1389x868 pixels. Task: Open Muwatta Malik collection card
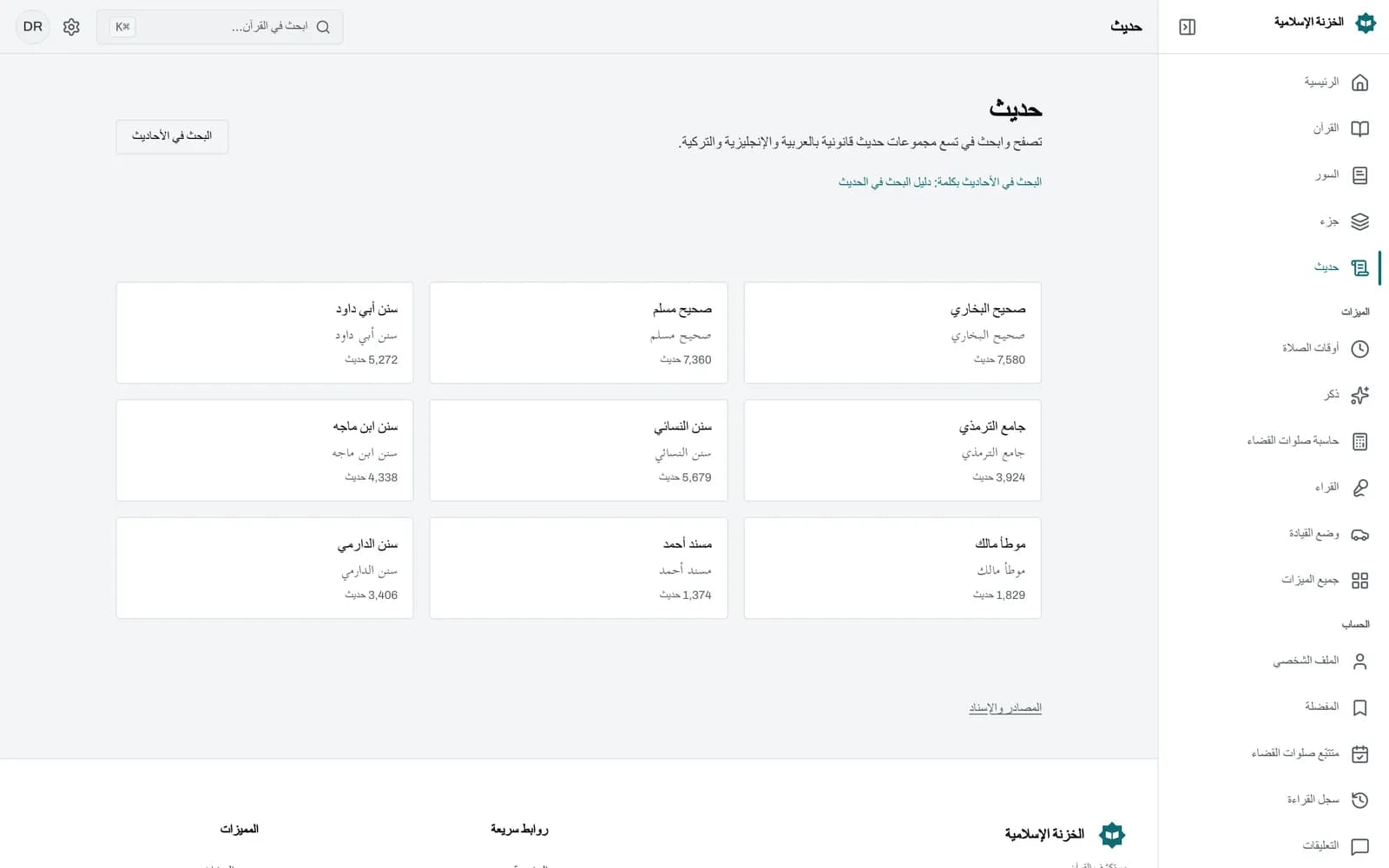892,569
